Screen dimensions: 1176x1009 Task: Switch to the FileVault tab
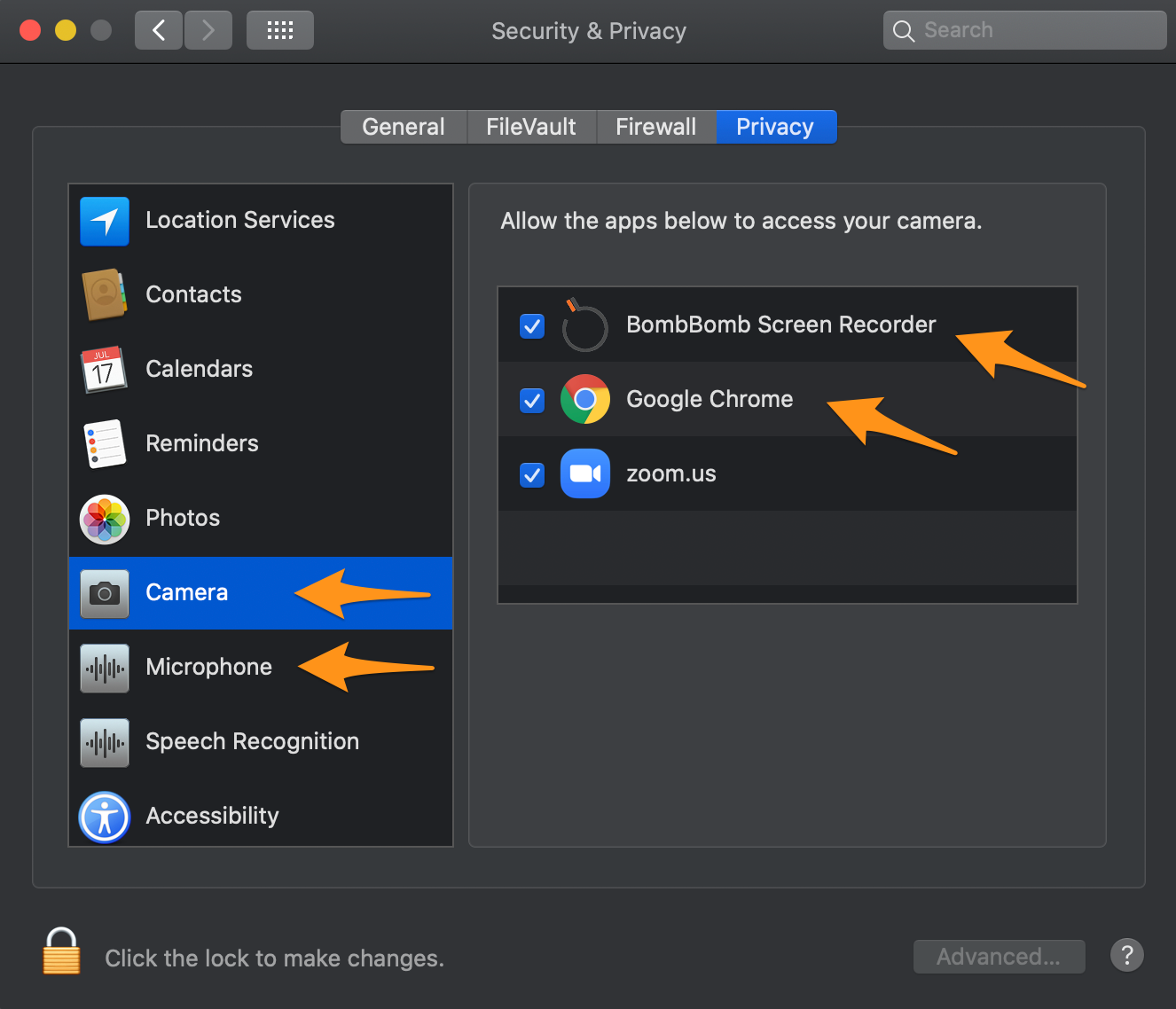pyautogui.click(x=531, y=127)
